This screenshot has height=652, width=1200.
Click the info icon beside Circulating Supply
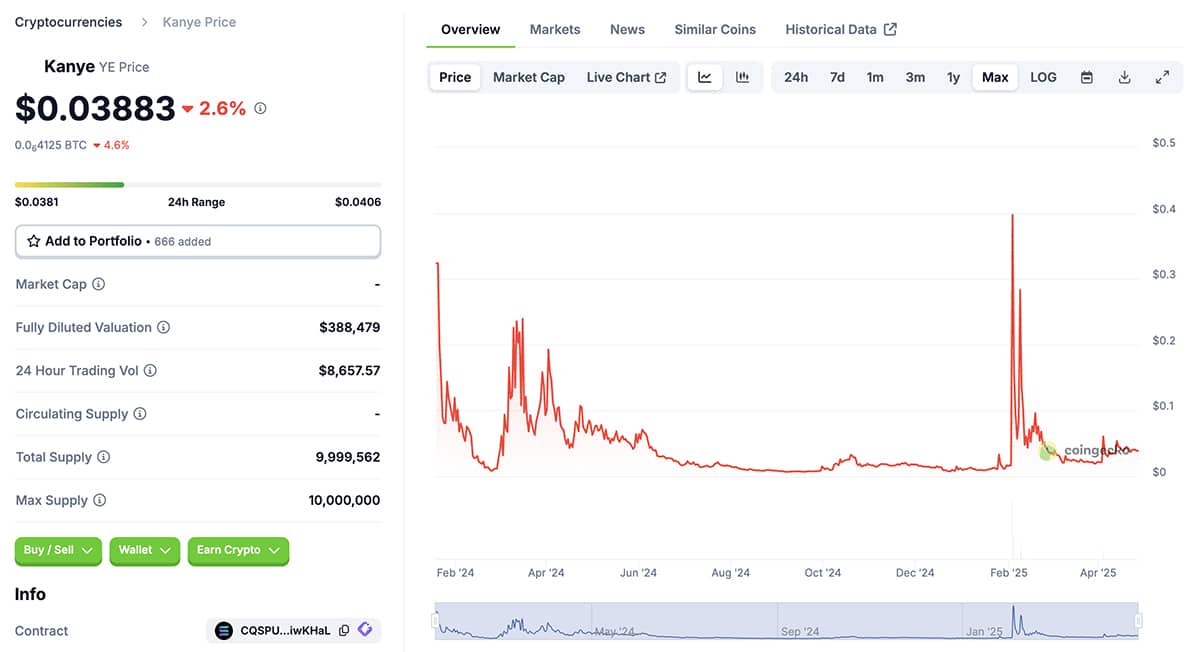click(x=140, y=414)
